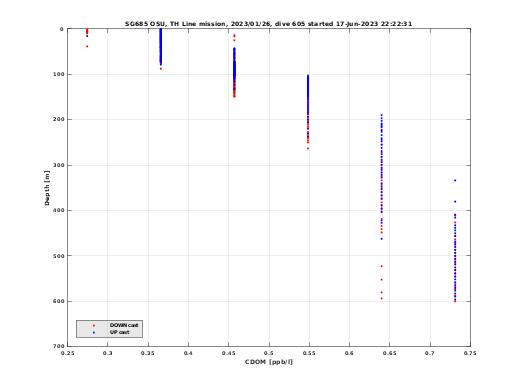
Task: Select the isolated blue point near 380 m depth
Action: tap(455, 202)
